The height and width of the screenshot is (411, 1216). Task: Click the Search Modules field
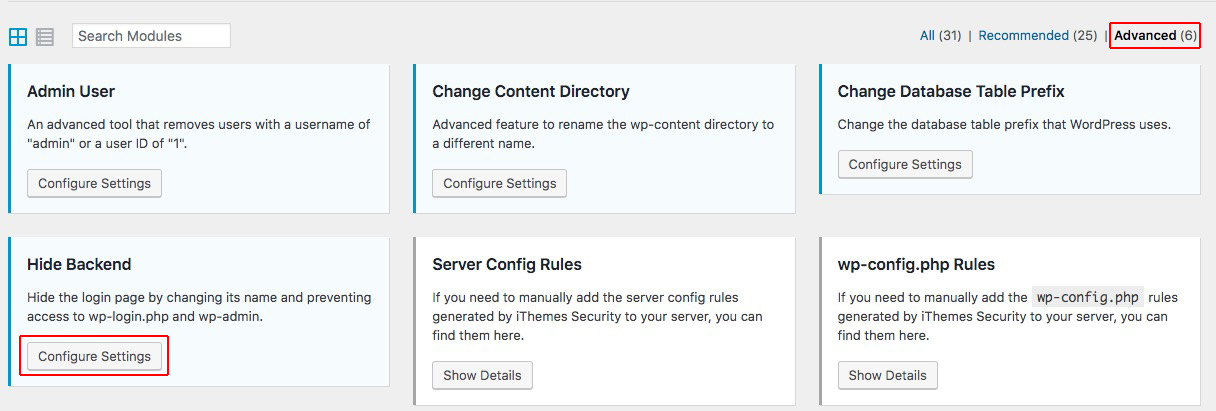pos(151,36)
